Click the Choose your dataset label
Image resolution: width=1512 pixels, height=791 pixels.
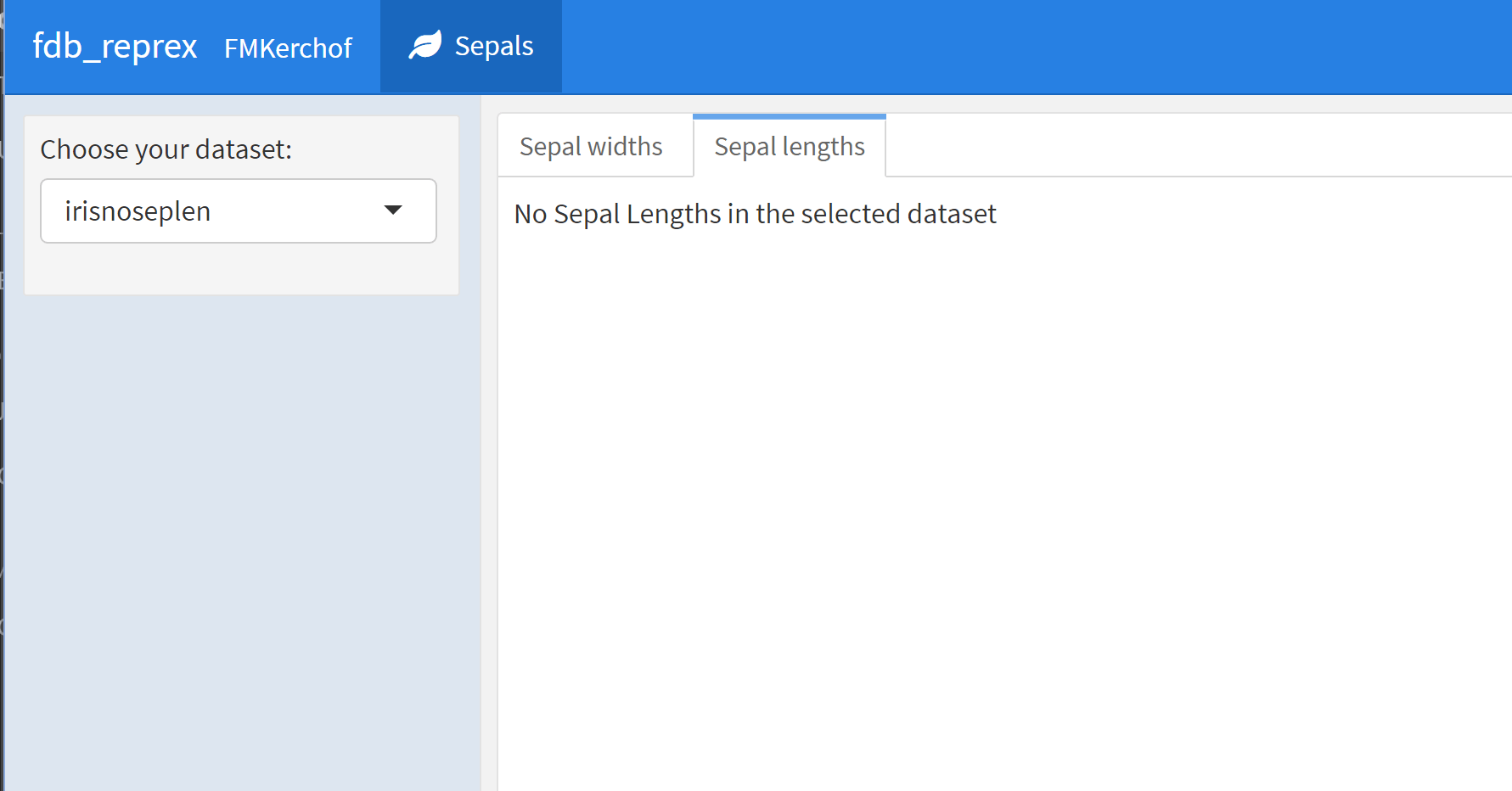166,149
